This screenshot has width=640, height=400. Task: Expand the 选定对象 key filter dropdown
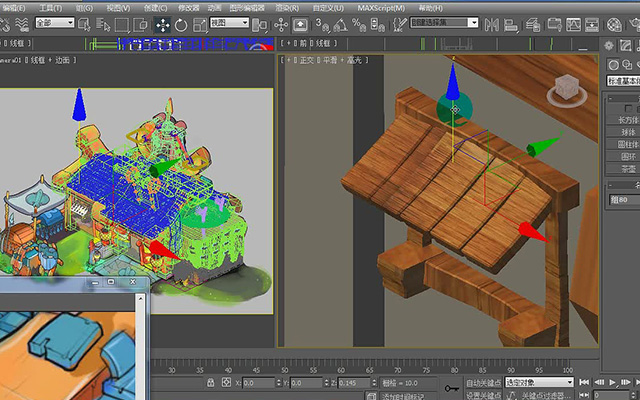coord(539,382)
